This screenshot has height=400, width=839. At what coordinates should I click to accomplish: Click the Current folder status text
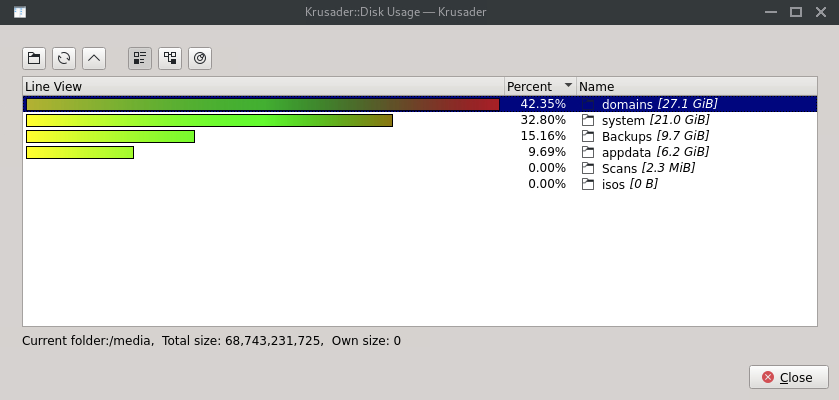[x=211, y=341]
